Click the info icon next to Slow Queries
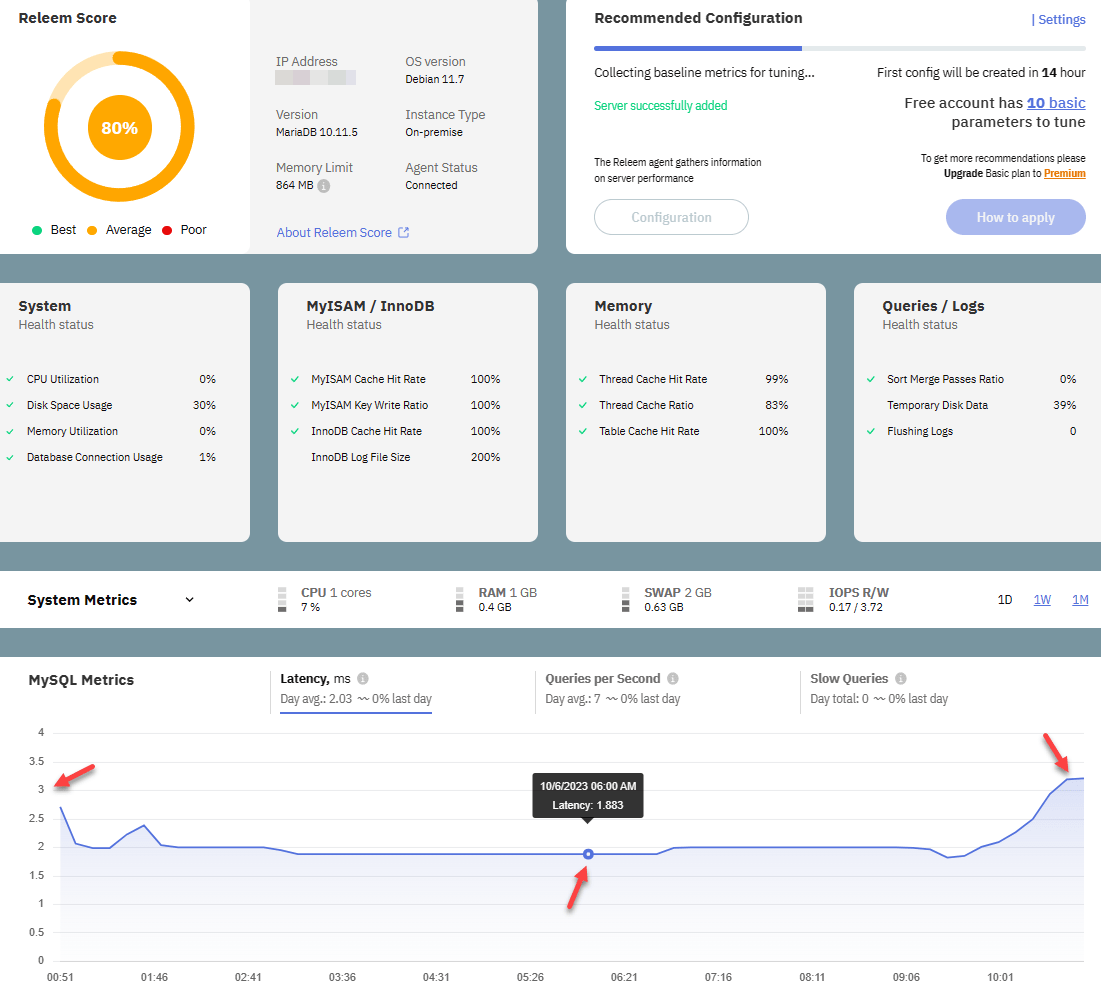Viewport: 1101px width, 993px height. 901,678
